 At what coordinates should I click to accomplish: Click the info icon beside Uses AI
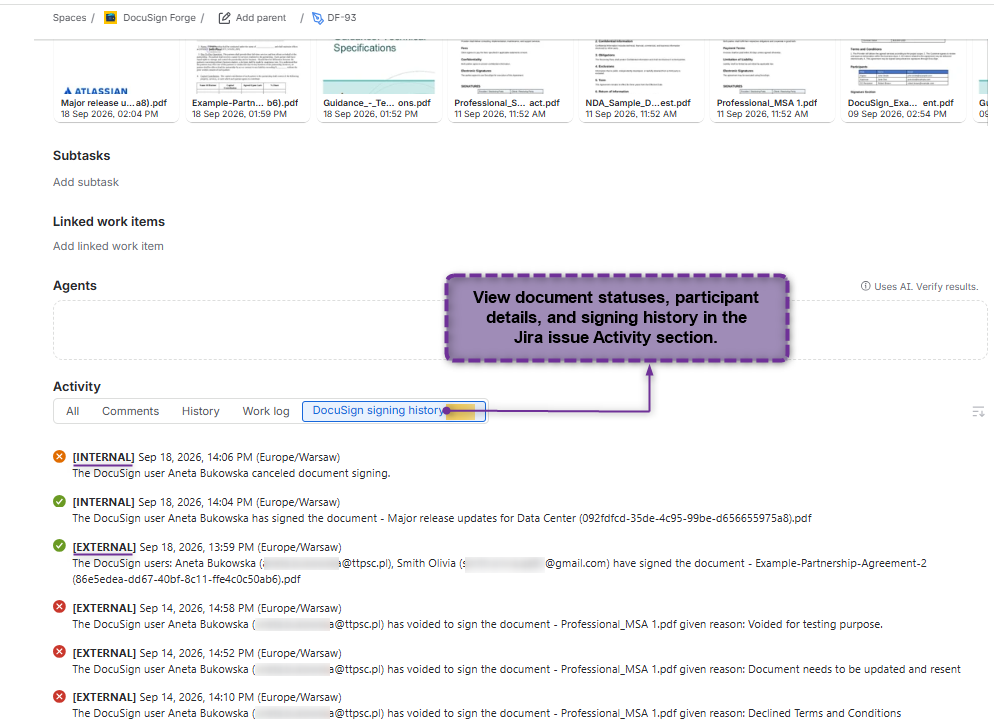point(865,286)
